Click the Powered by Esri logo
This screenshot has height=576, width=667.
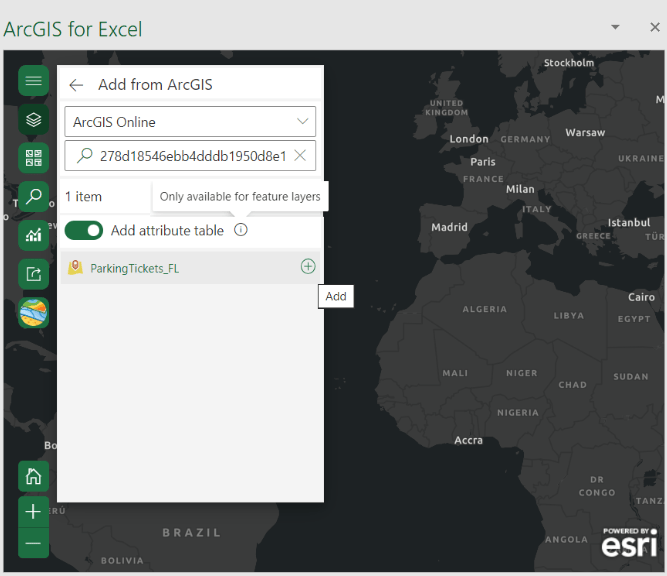click(x=630, y=542)
